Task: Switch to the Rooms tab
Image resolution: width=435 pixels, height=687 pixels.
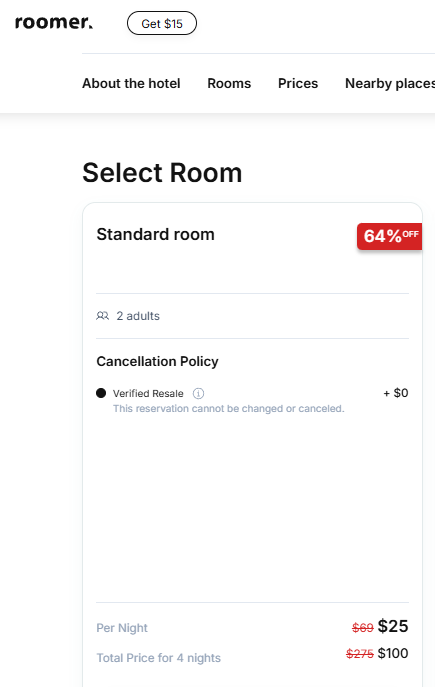Action: pos(229,83)
